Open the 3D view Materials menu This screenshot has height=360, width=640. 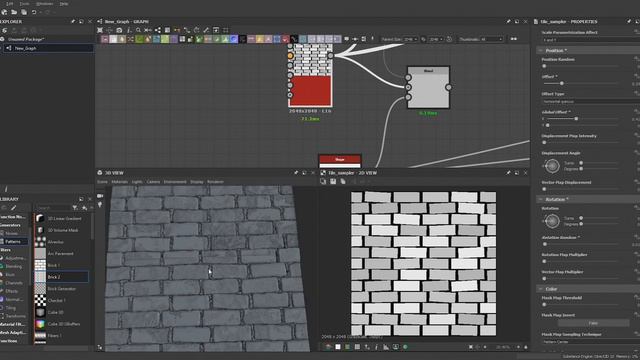point(120,182)
